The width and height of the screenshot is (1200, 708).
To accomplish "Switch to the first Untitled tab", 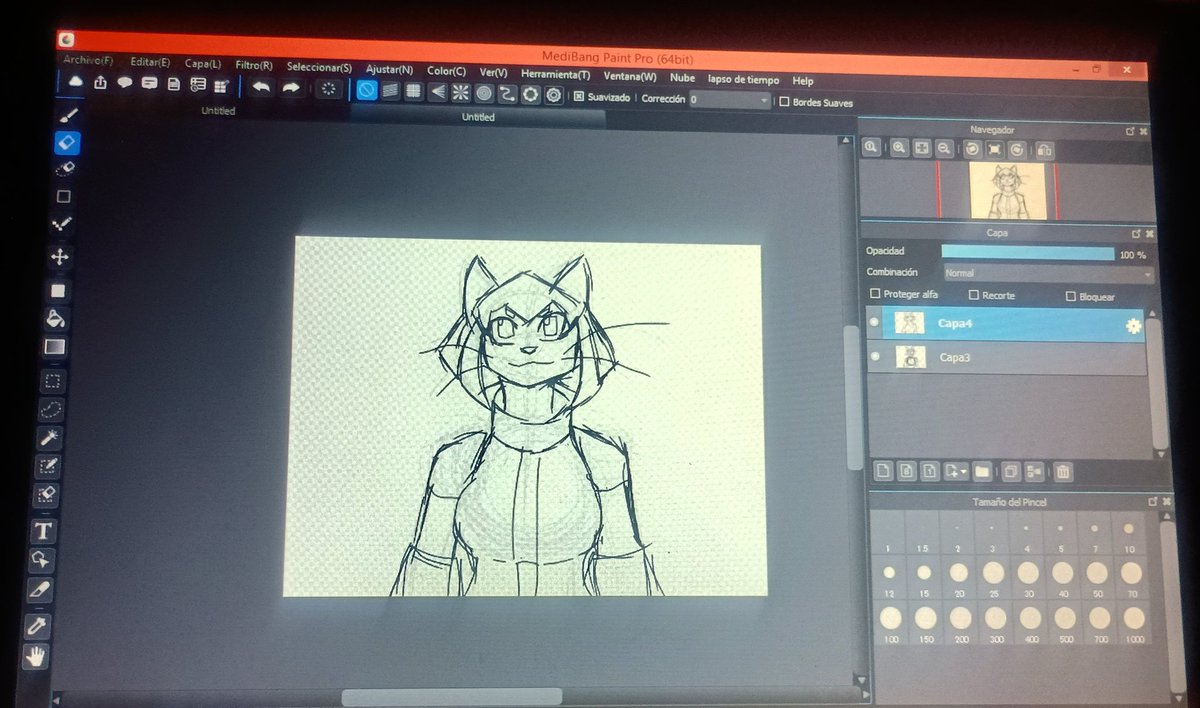I will [x=218, y=111].
